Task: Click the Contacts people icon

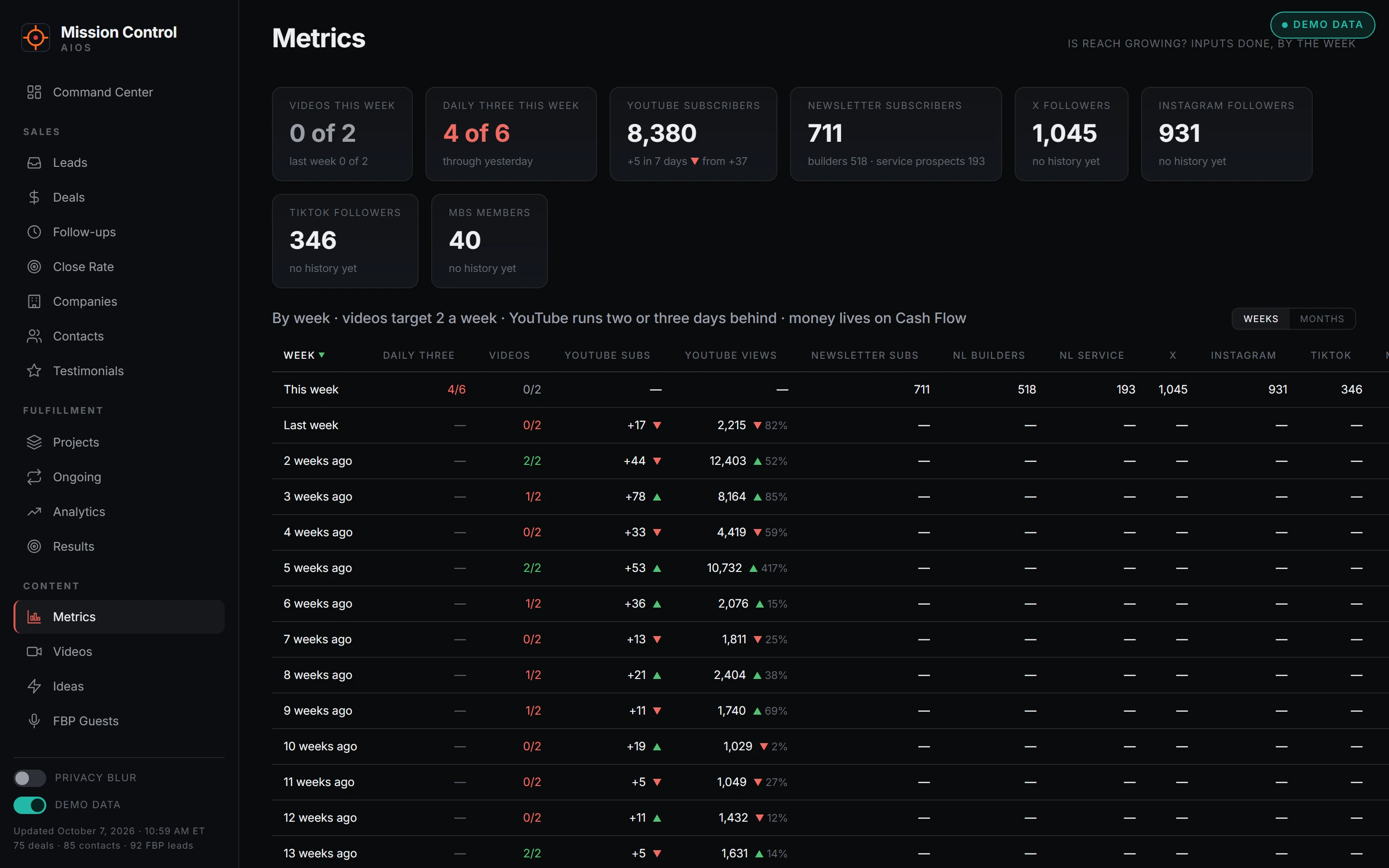Action: pos(34,337)
